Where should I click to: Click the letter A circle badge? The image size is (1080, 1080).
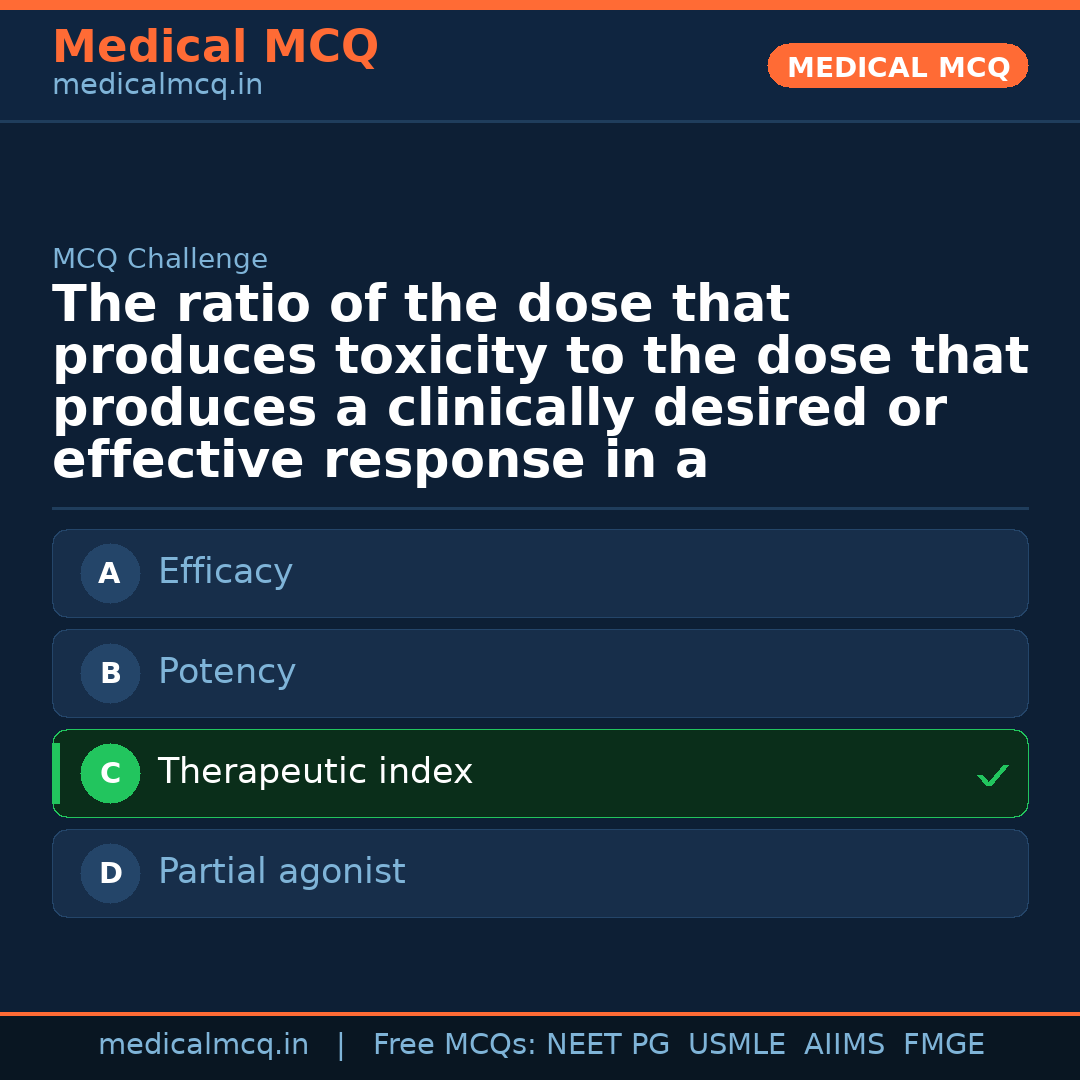coord(110,574)
